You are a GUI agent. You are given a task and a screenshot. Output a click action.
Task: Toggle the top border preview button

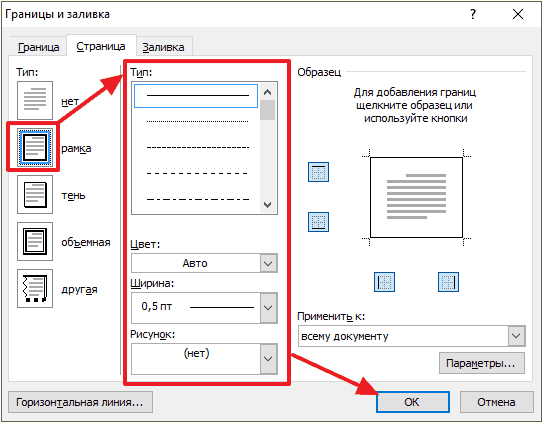[x=318, y=172]
